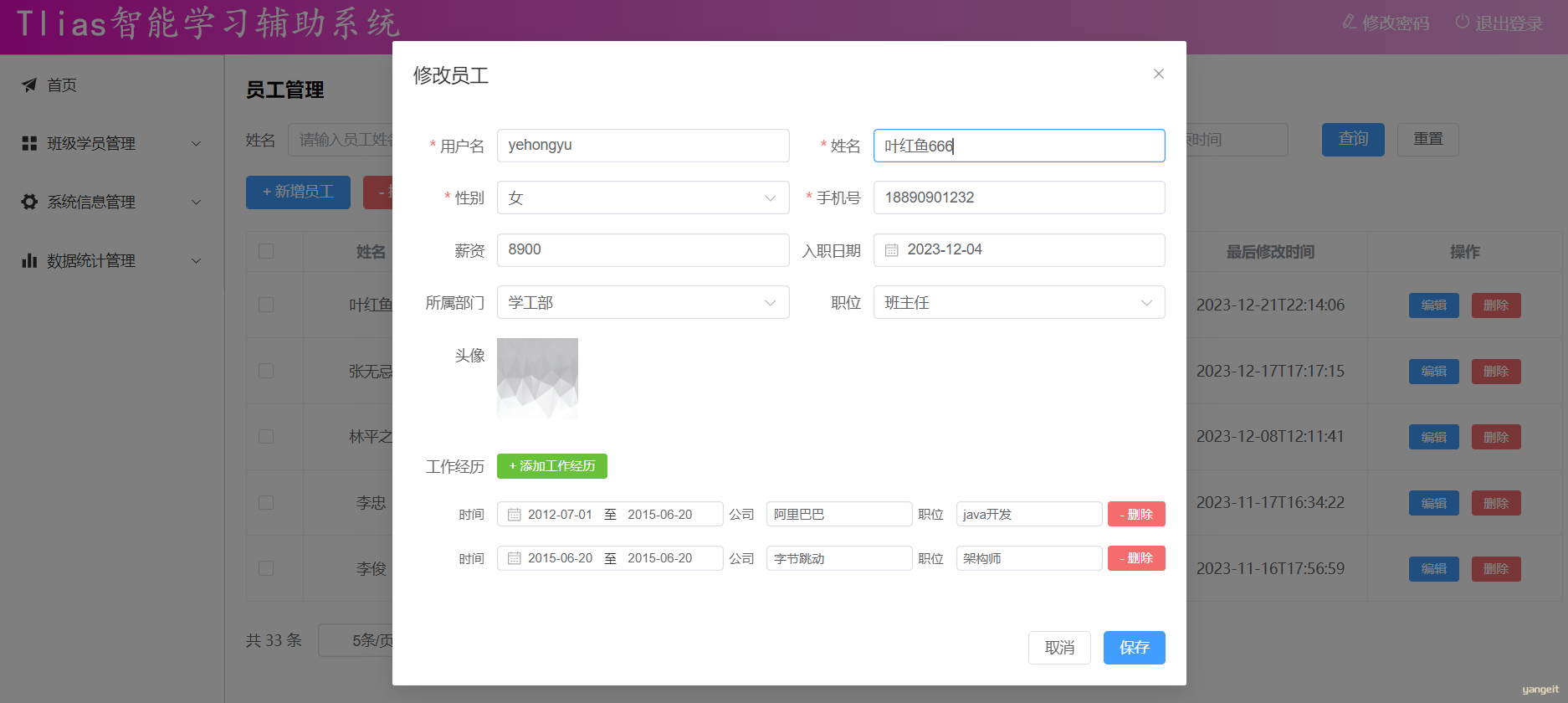Toggle the select-all checkbox in table header

pyautogui.click(x=266, y=251)
